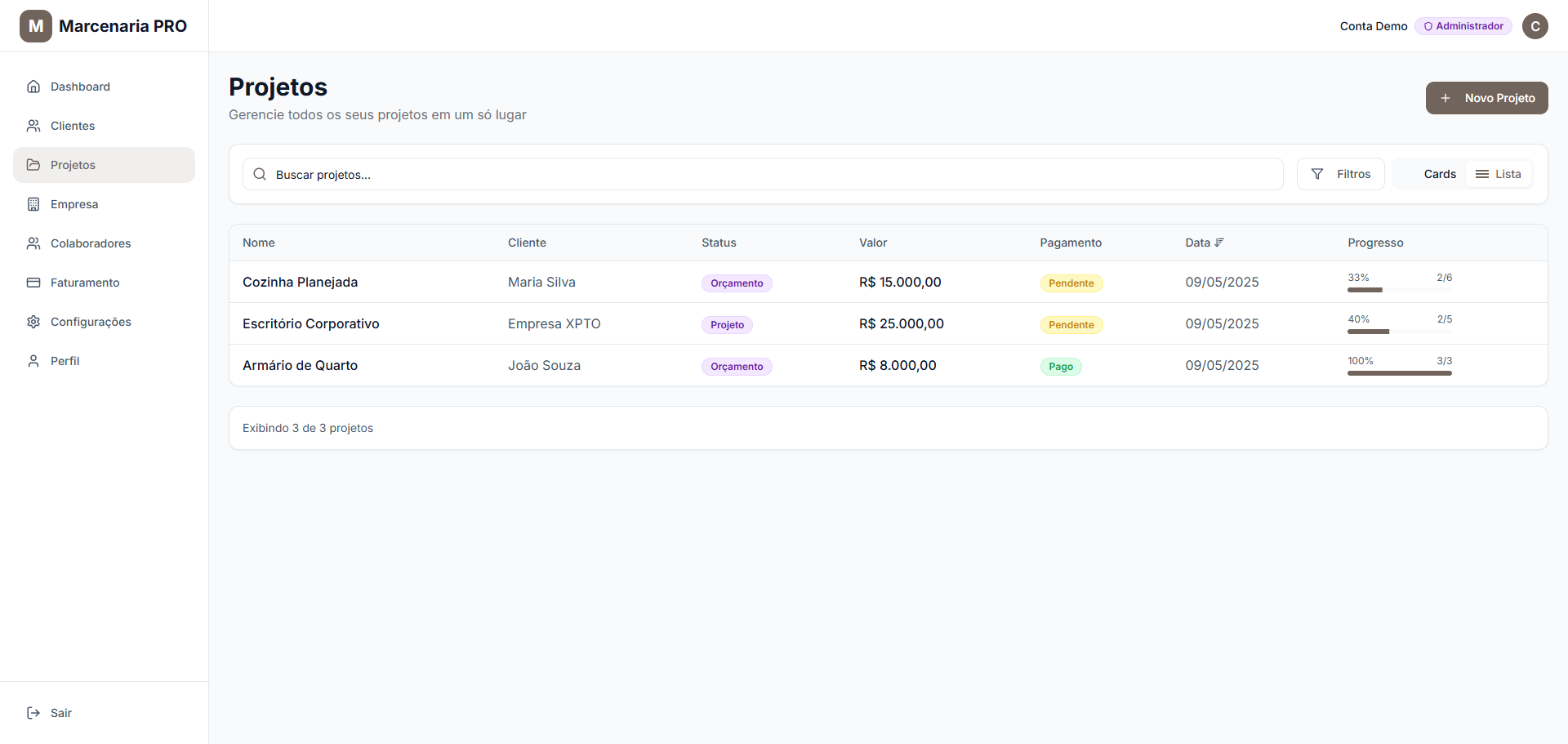Click the funnel icon for Filtros

1317,174
